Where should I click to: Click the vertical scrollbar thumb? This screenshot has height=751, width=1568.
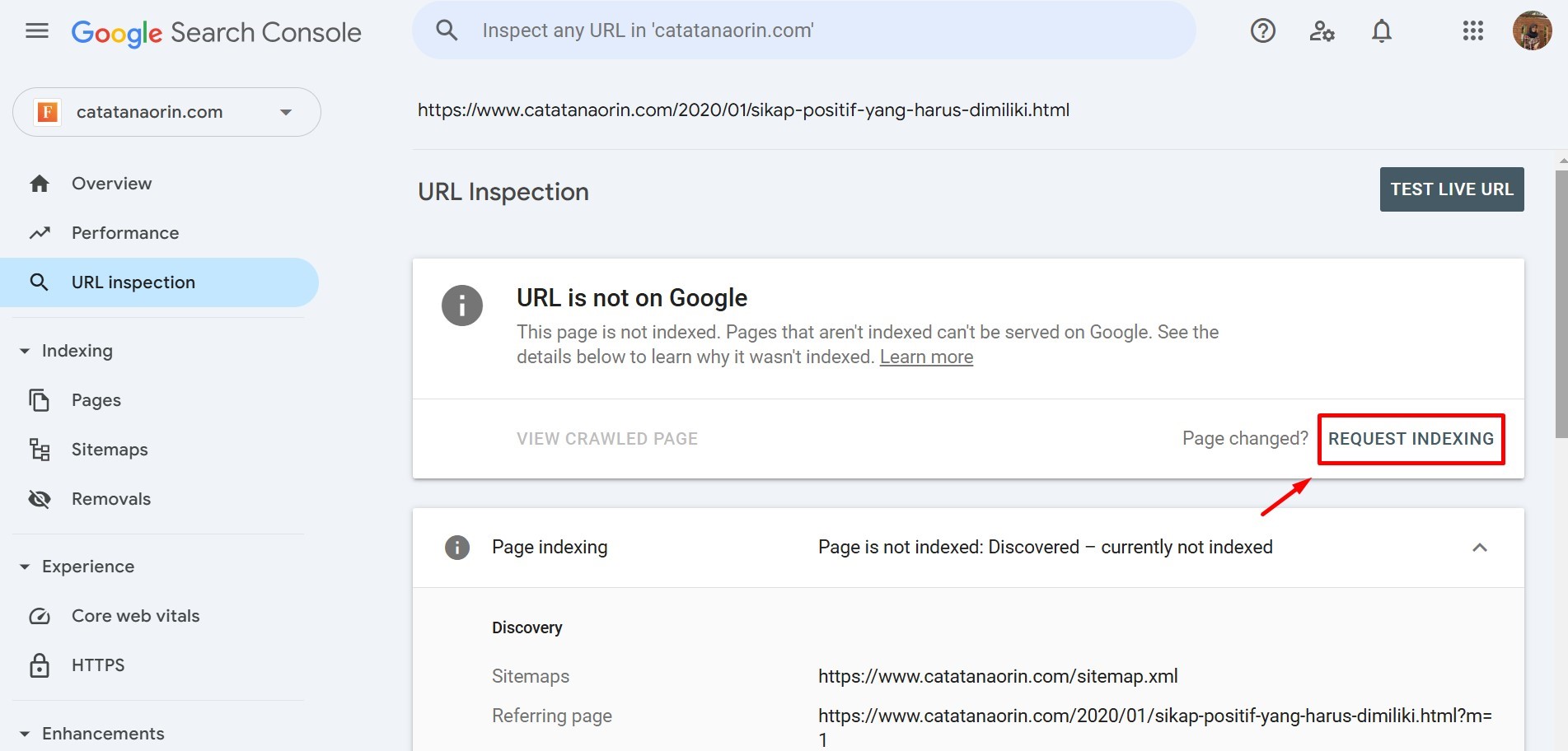click(1561, 305)
